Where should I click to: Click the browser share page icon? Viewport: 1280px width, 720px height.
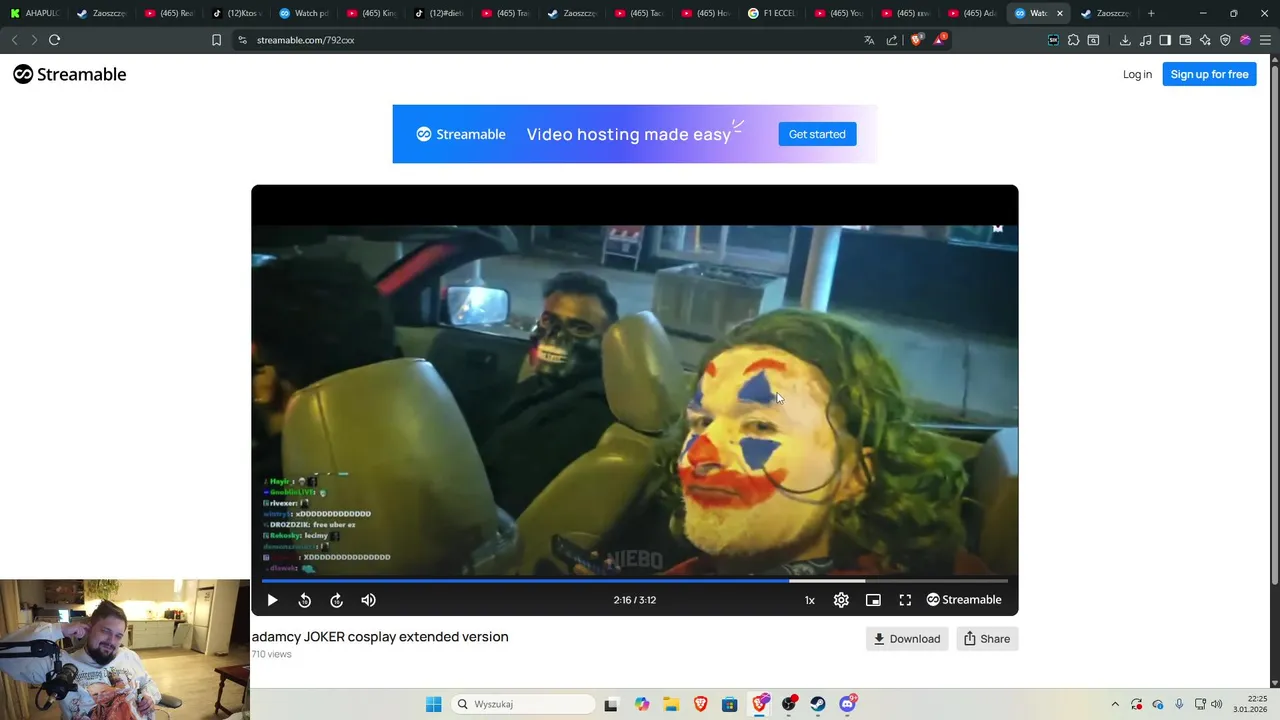891,40
